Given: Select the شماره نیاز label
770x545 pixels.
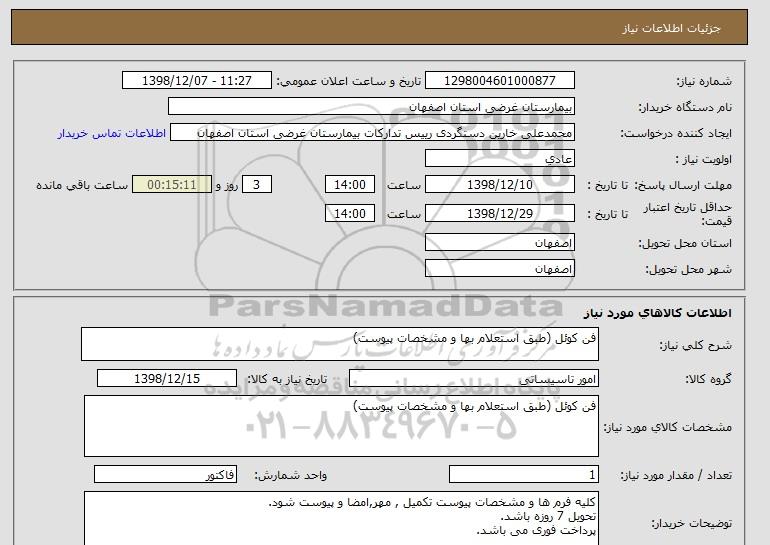Looking at the screenshot, I should point(704,81).
